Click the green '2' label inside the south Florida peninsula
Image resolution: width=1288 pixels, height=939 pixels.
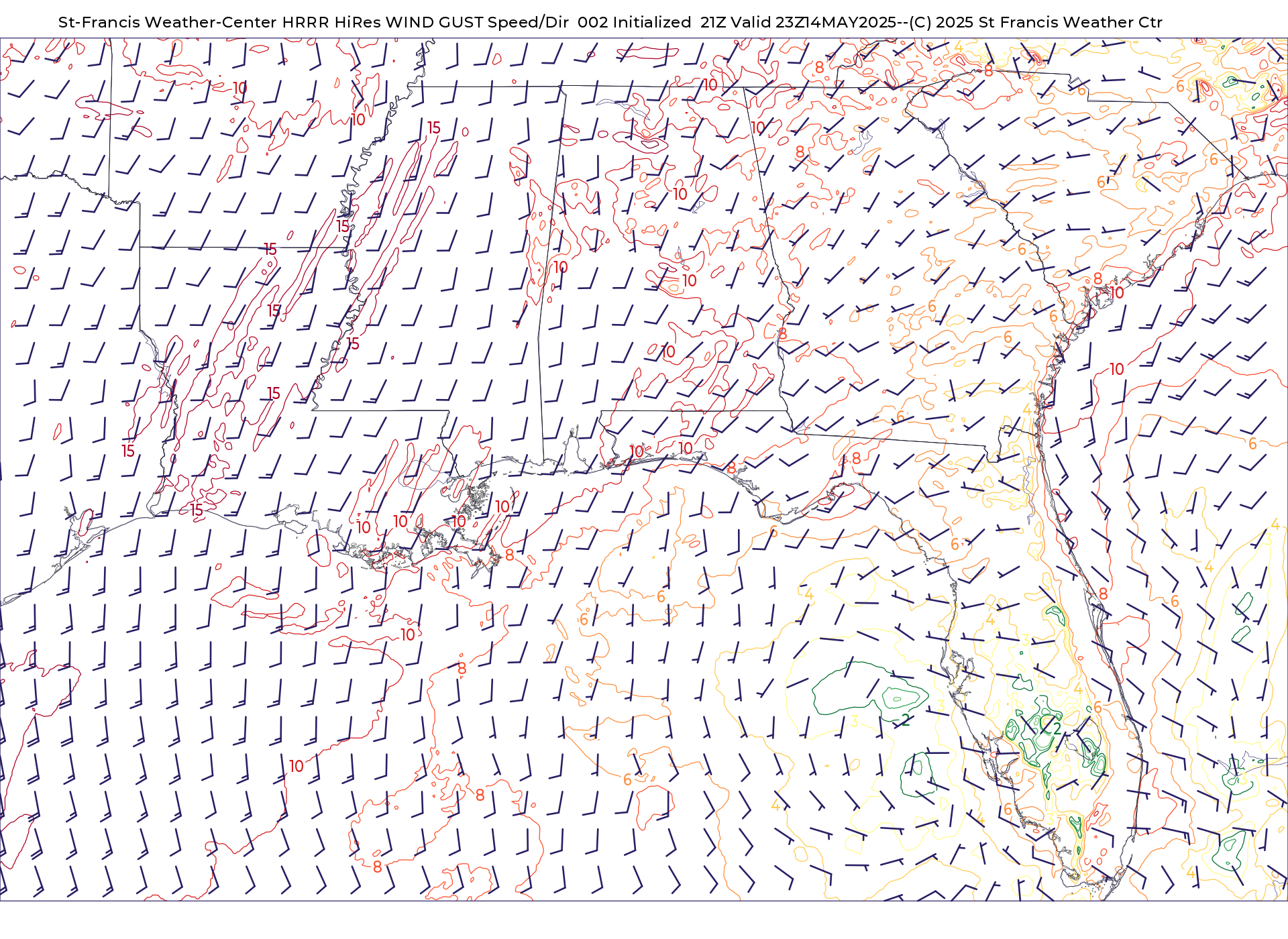click(x=1058, y=728)
